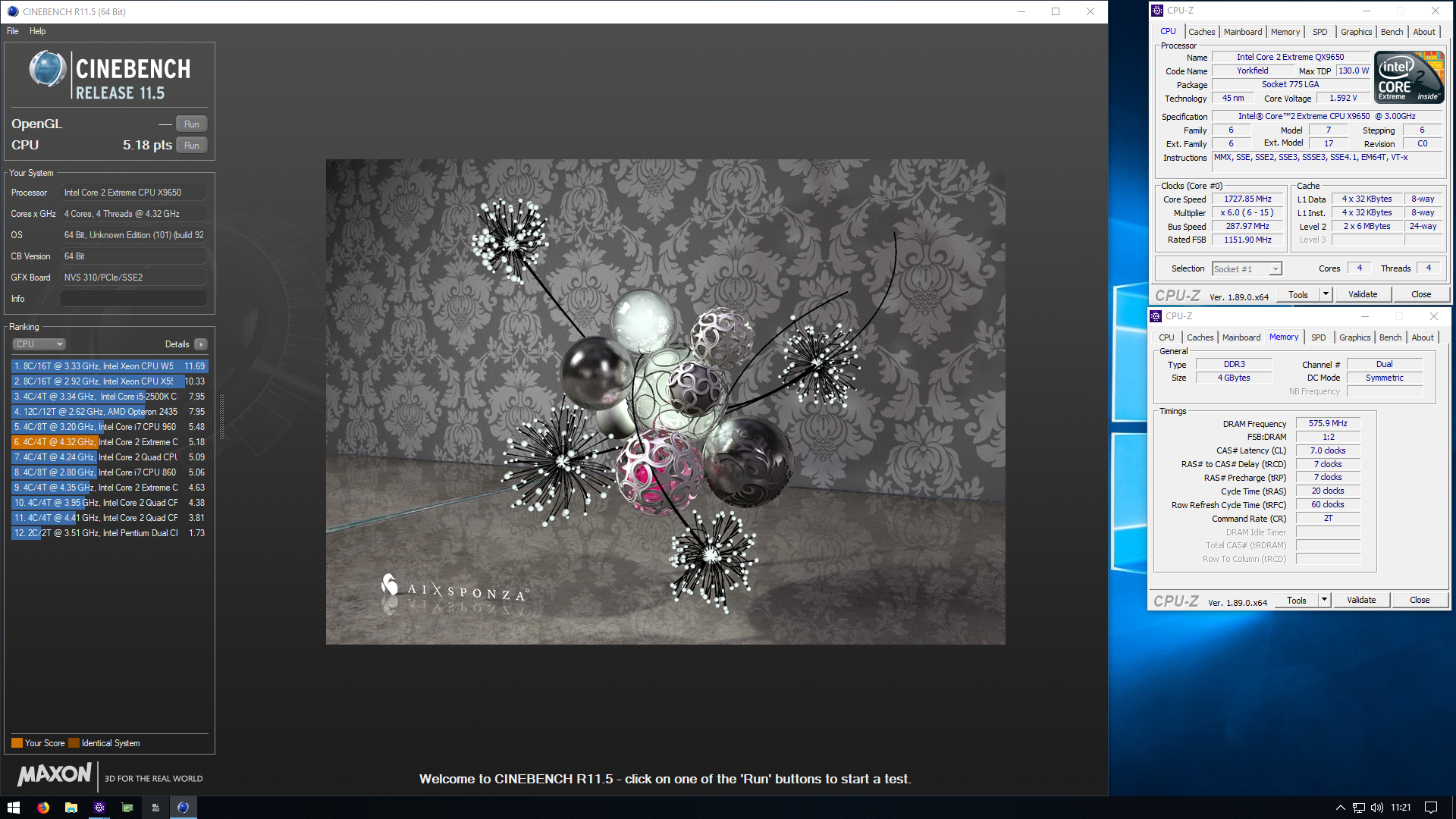This screenshot has width=1456, height=819.
Task: Open the Help menu in Cinebench
Action: pyautogui.click(x=38, y=31)
